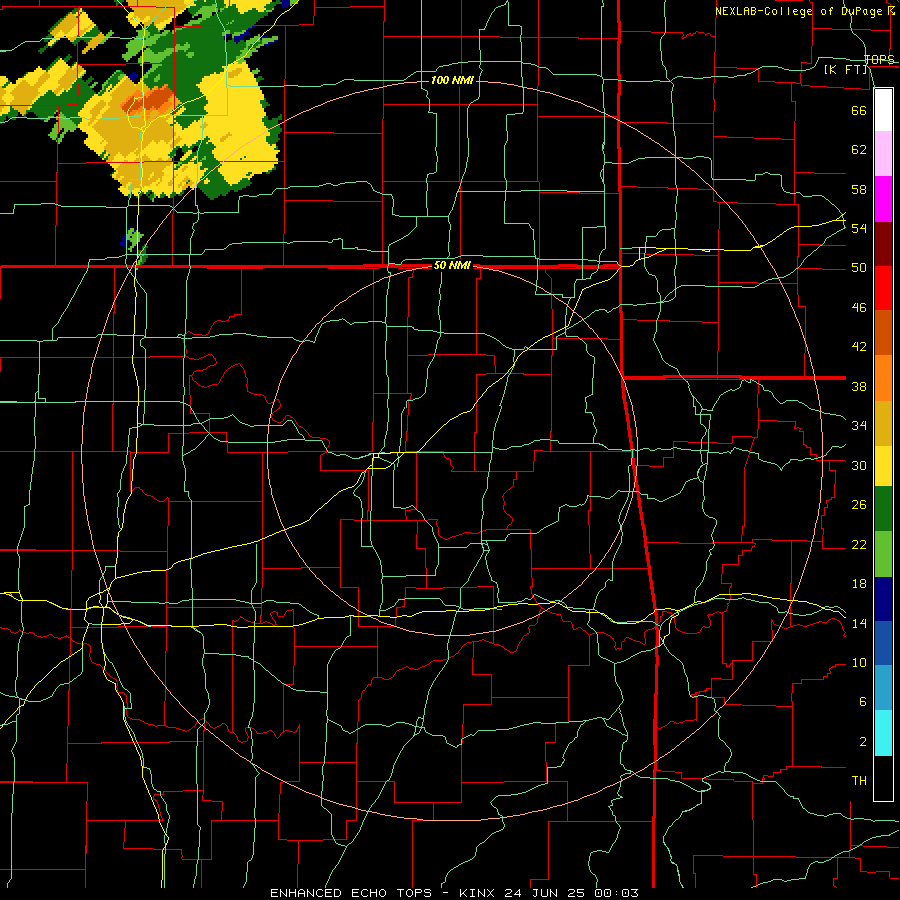Click the '50 NMI' range ring label
The width and height of the screenshot is (900, 900).
[x=452, y=265]
